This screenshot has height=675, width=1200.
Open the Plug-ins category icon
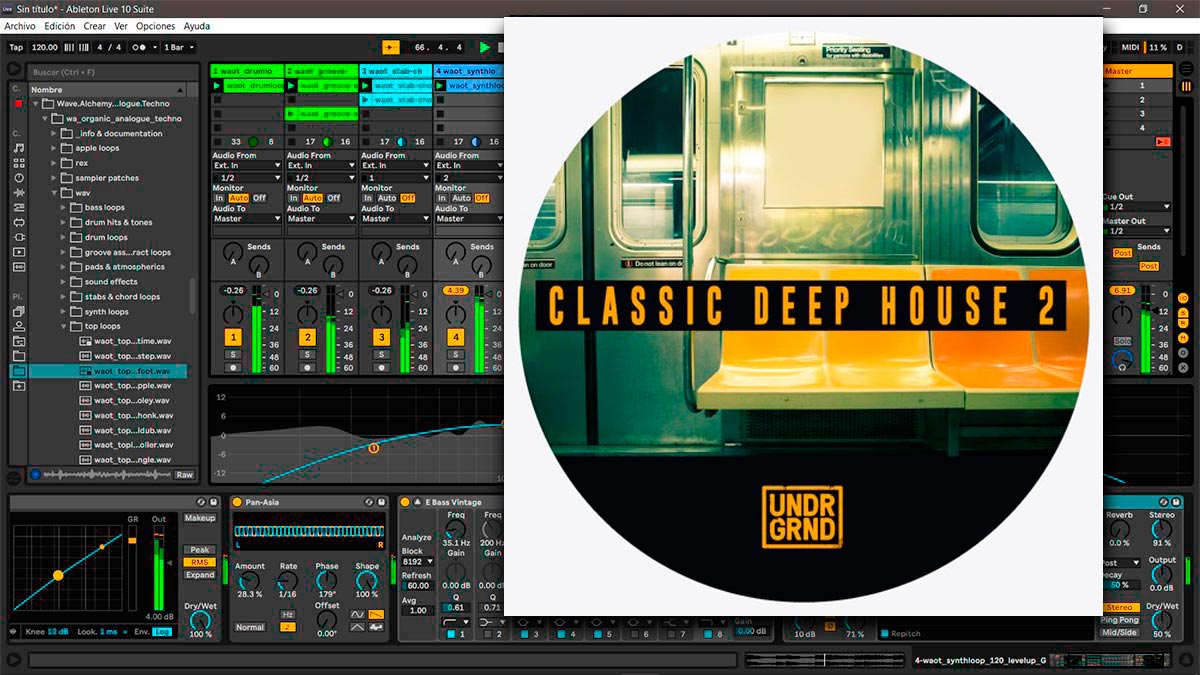tap(18, 237)
